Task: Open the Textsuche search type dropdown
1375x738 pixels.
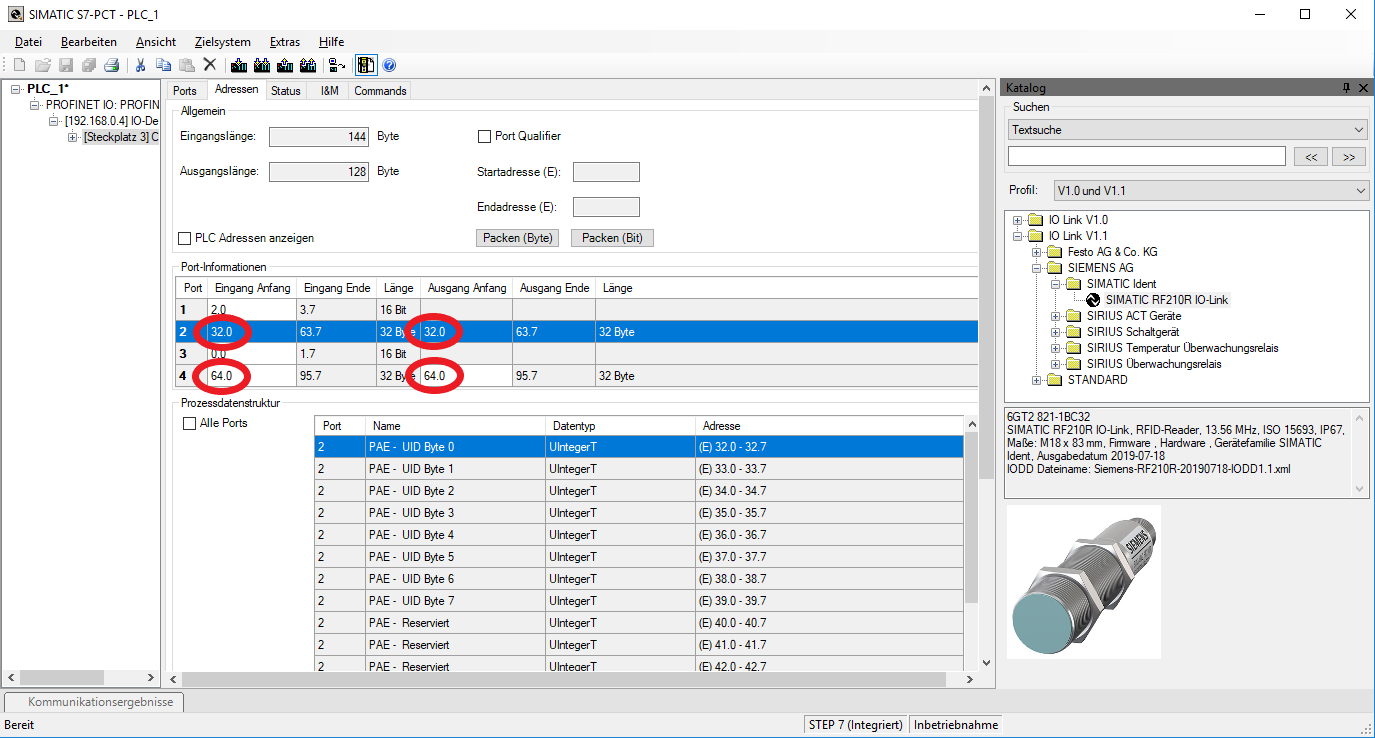Action: click(x=1188, y=130)
